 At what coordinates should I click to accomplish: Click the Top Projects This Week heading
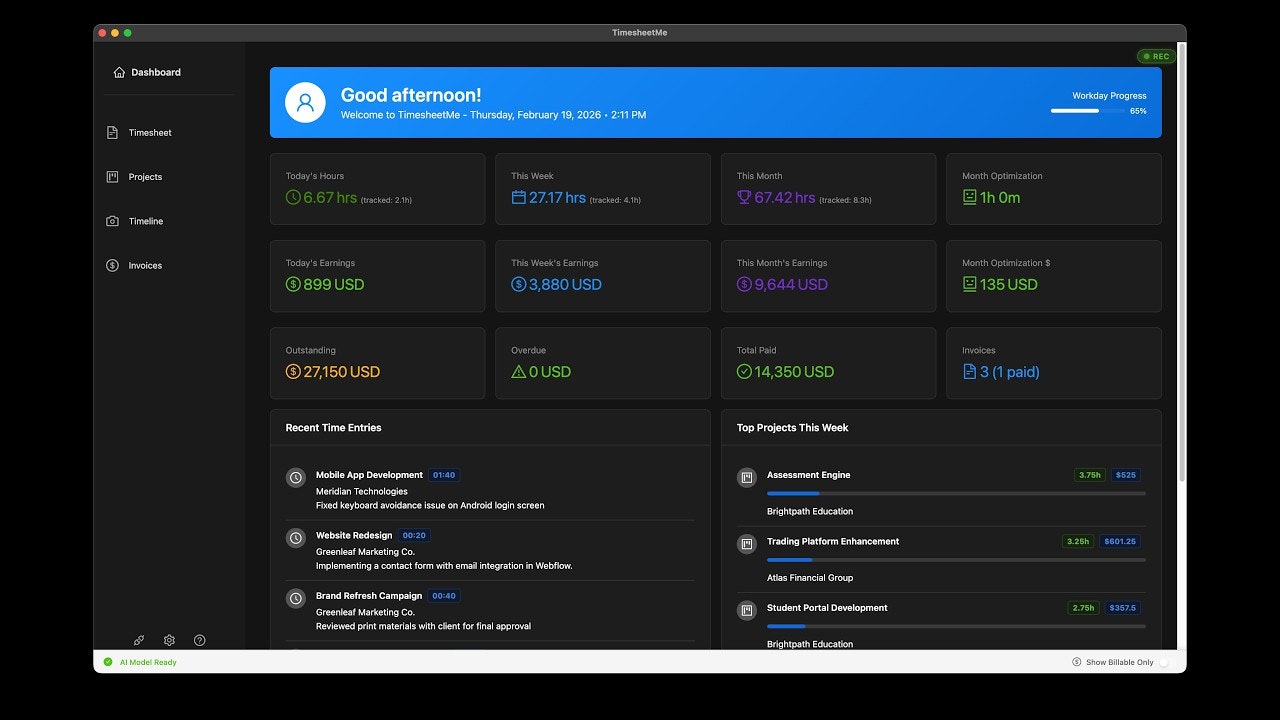click(792, 427)
